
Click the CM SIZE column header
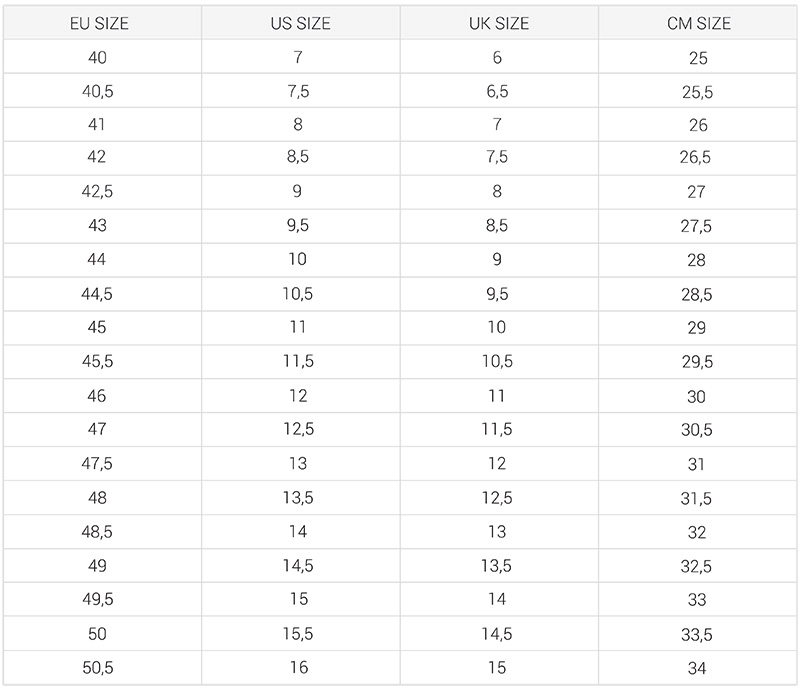click(x=698, y=23)
